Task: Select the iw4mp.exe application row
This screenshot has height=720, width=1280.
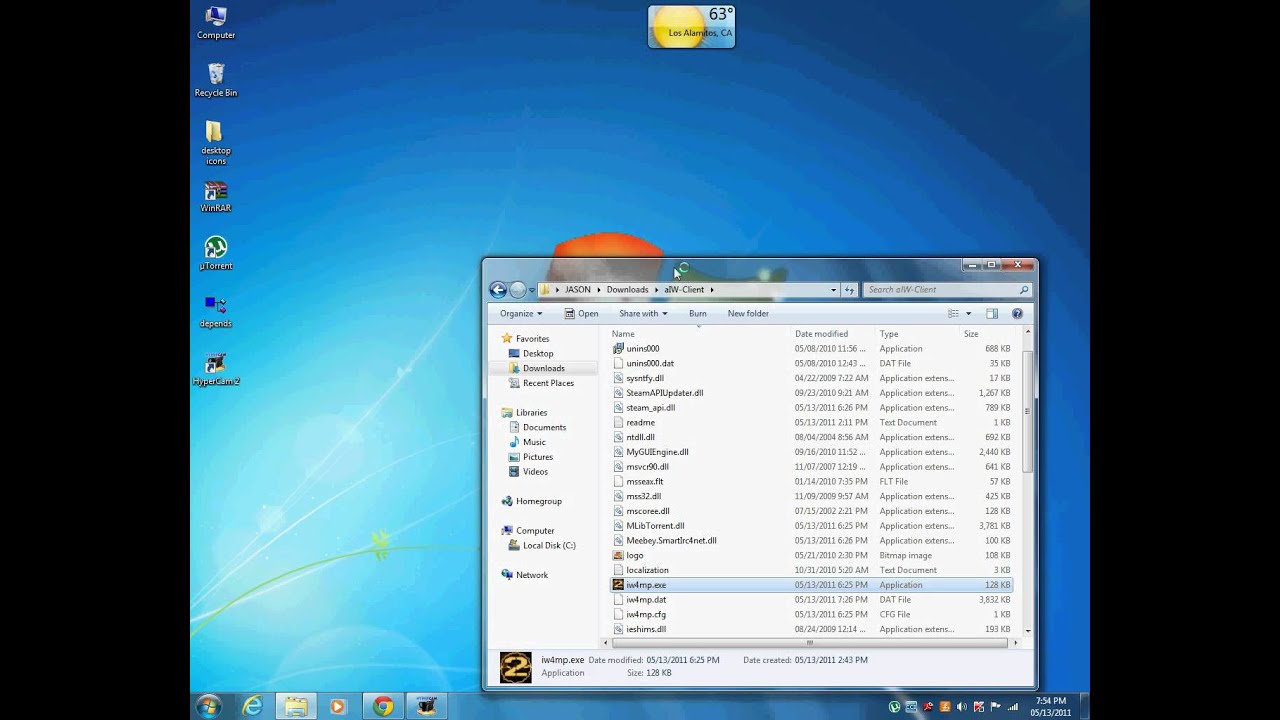Action: pos(811,585)
